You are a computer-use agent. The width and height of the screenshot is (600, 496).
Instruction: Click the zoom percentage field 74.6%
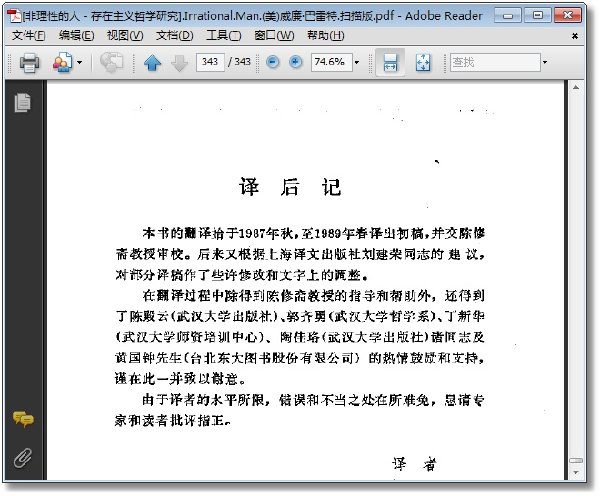point(331,62)
